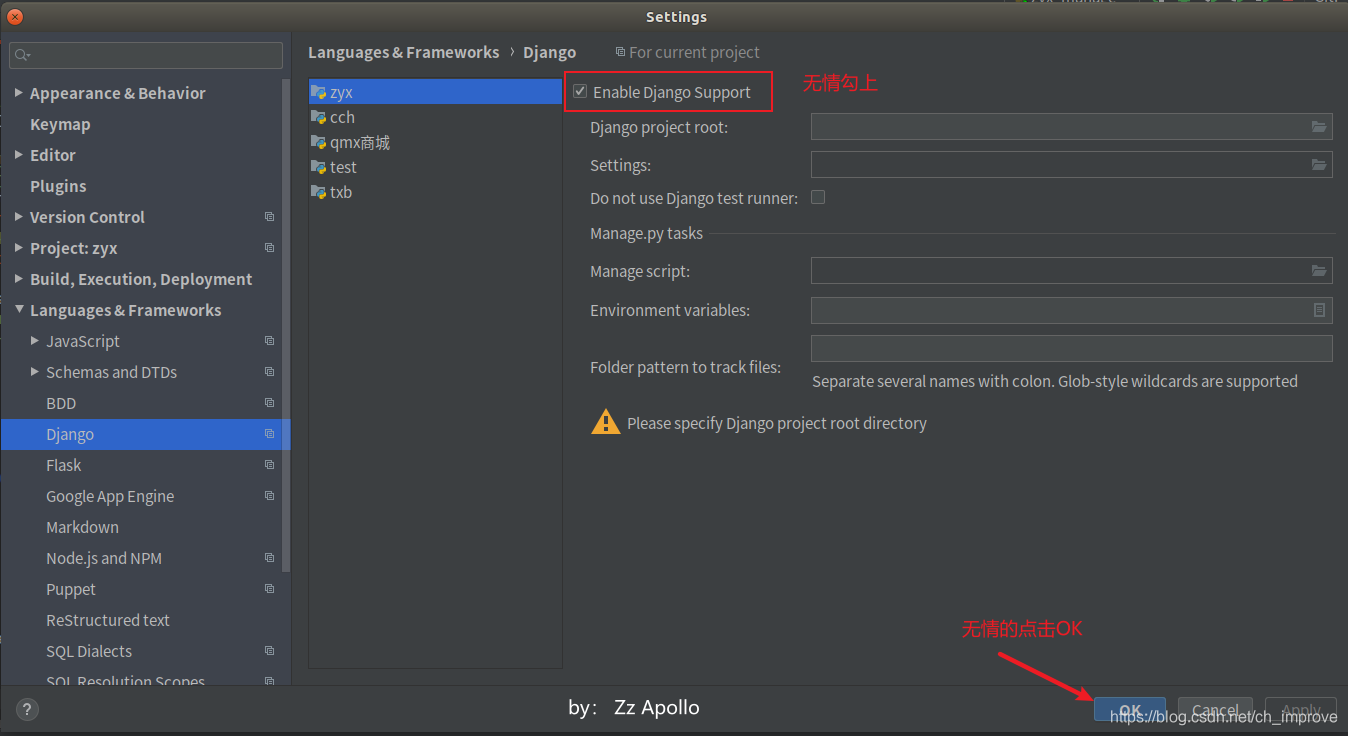The height and width of the screenshot is (736, 1348).
Task: Expand Build, Execution, Deployment section
Action: coord(19,278)
